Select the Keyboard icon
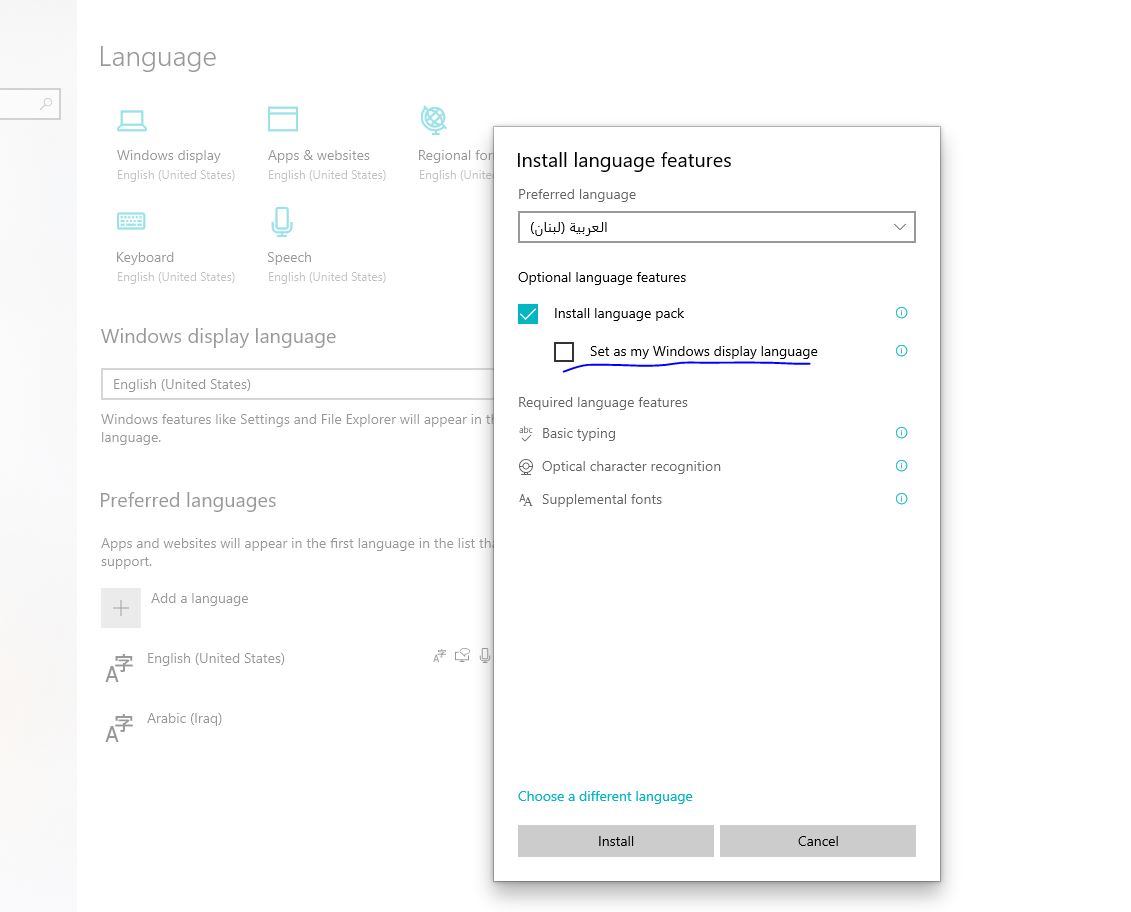This screenshot has width=1131, height=912. pos(131,221)
